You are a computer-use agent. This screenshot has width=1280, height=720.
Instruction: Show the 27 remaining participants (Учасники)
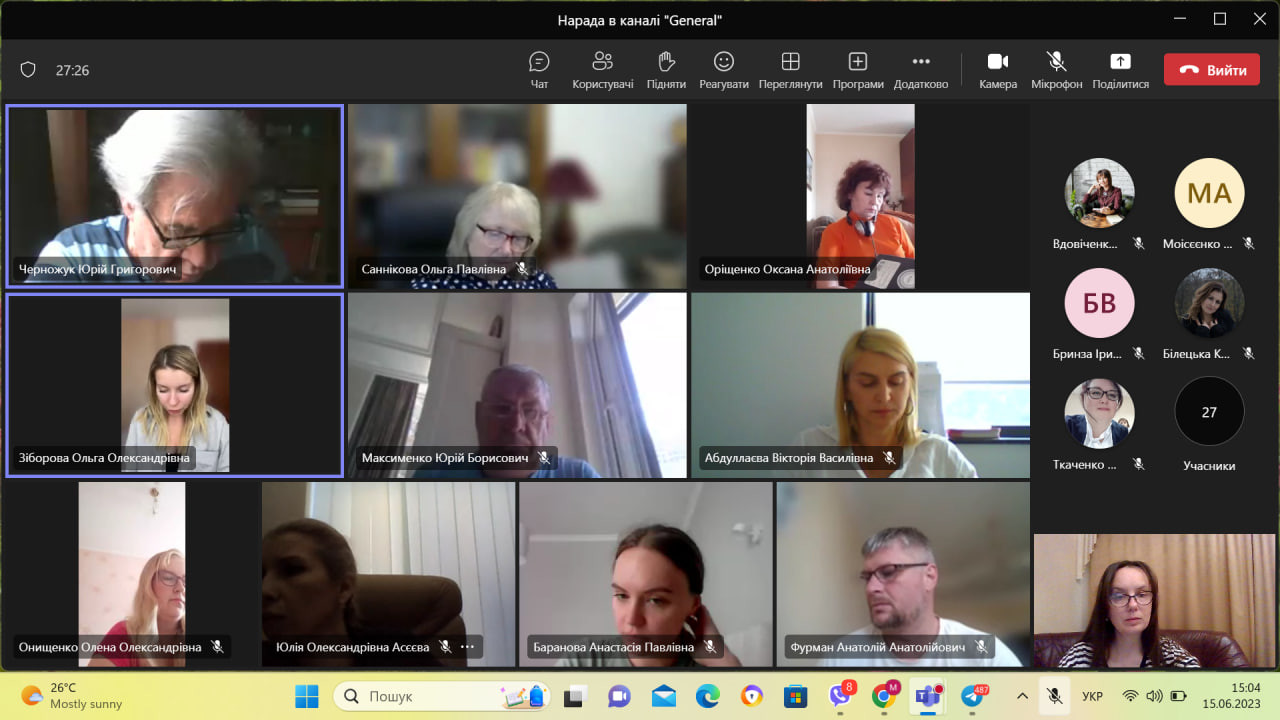click(1209, 412)
